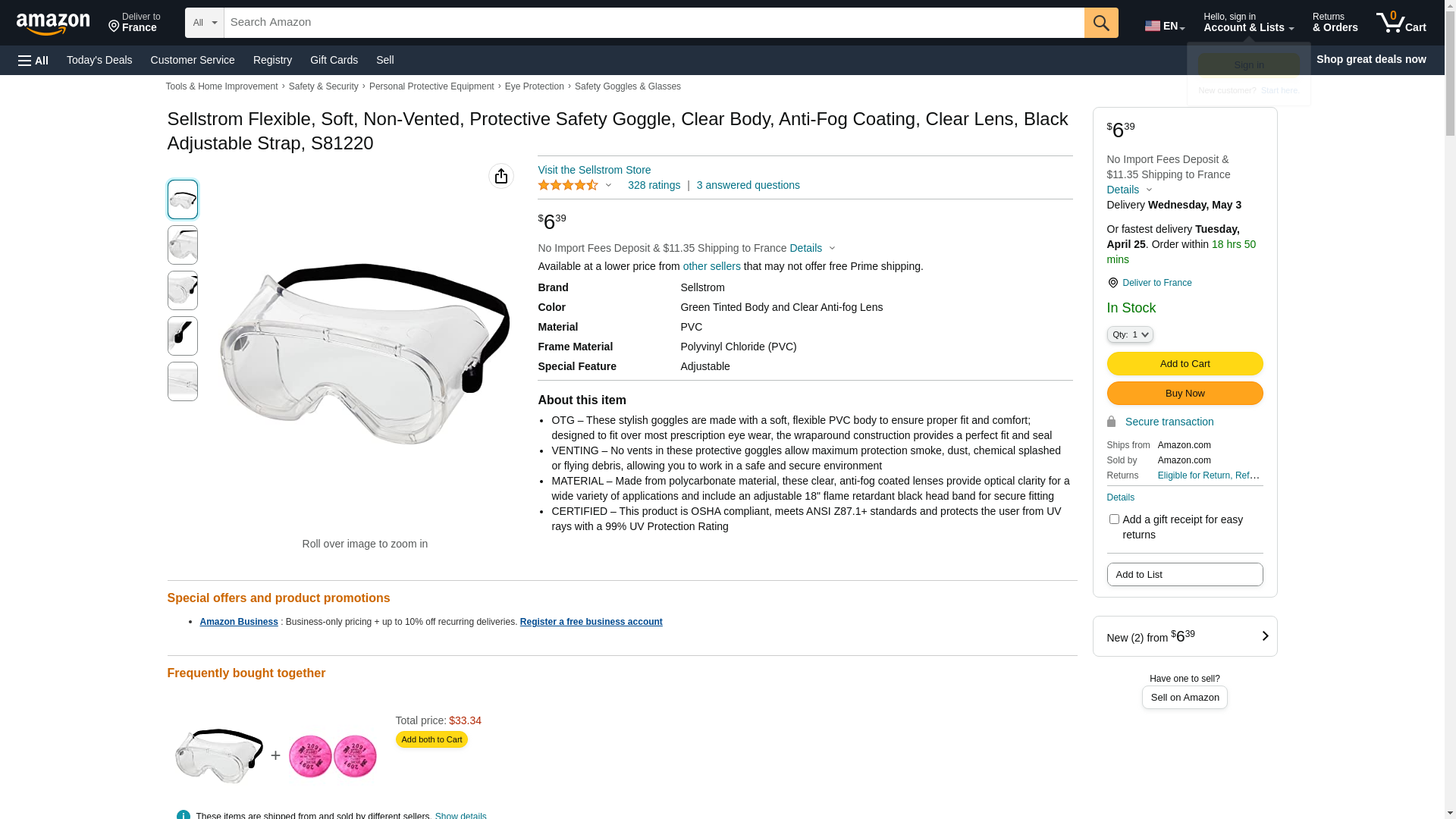Click the search magnifier button
Image resolution: width=1456 pixels, height=819 pixels.
point(1101,23)
